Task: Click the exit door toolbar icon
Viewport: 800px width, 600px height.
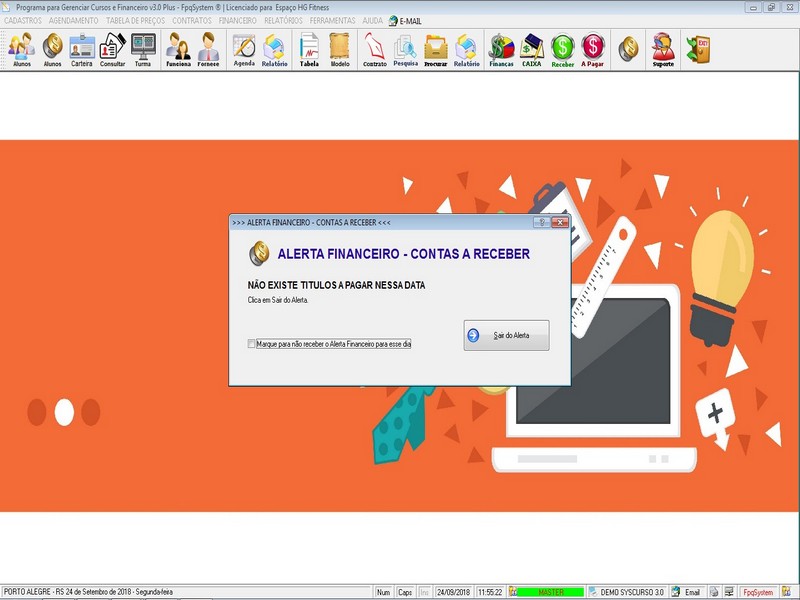Action: tap(697, 49)
